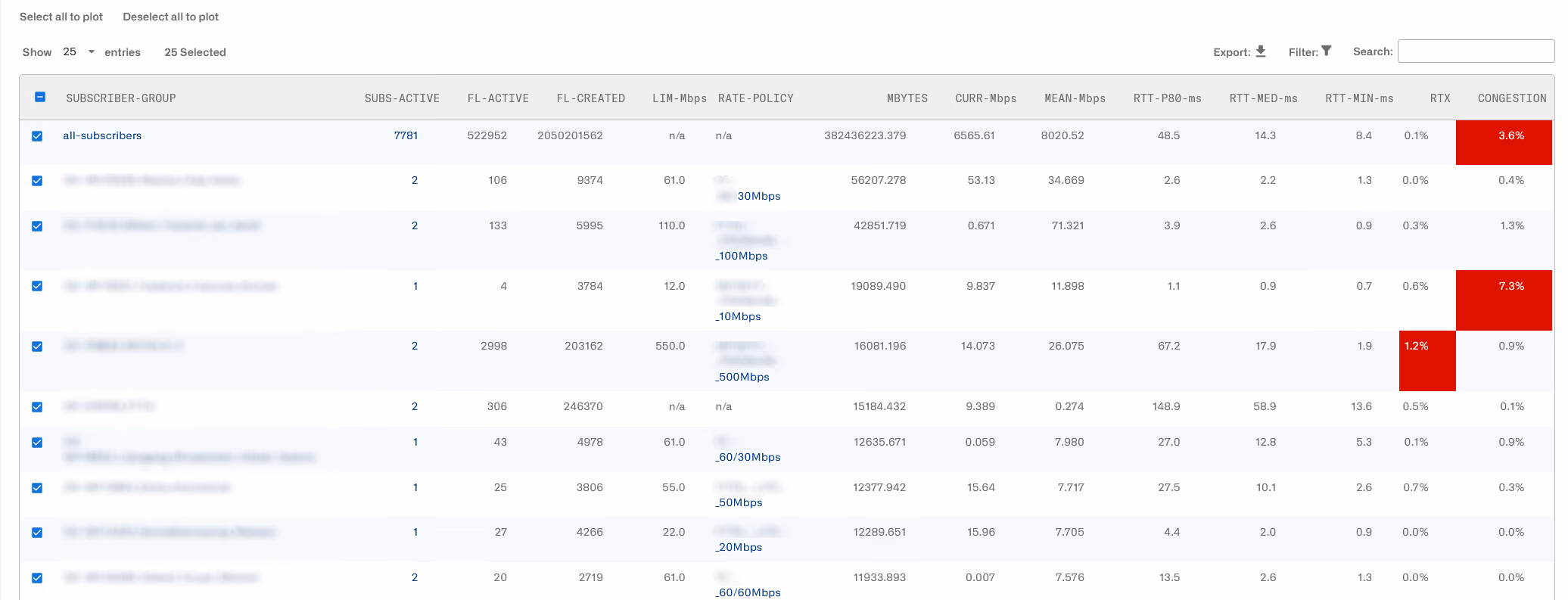Image resolution: width=1568 pixels, height=600 pixels.
Task: Click the 203162 FL-CREATED value
Action: tap(583, 346)
